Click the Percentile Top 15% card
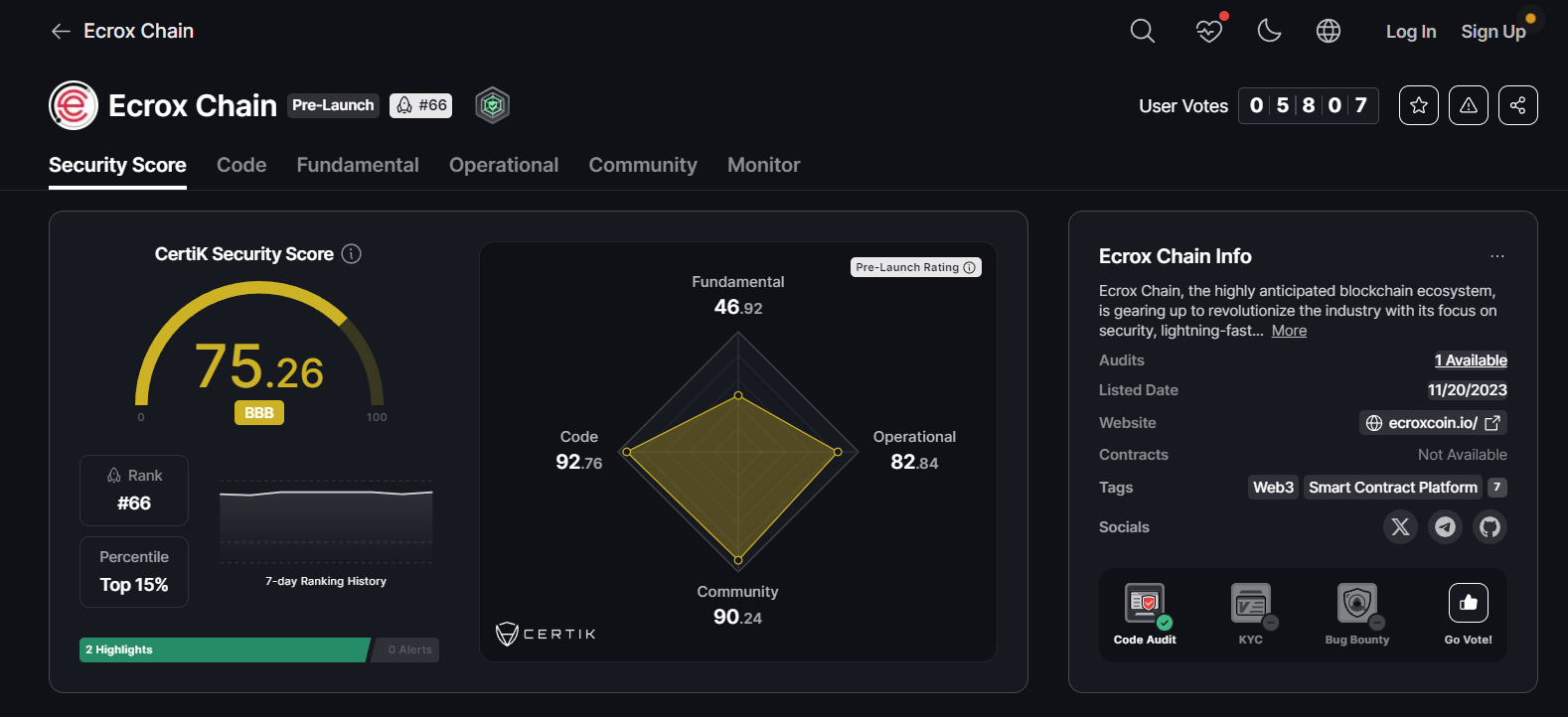Screen dimensions: 1568x717 click(134, 572)
